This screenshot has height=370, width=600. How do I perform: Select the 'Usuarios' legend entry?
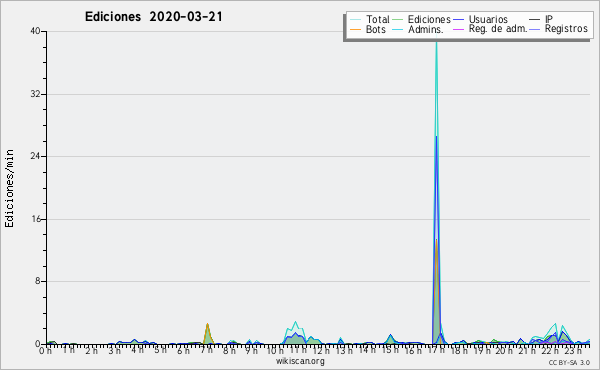click(481, 19)
